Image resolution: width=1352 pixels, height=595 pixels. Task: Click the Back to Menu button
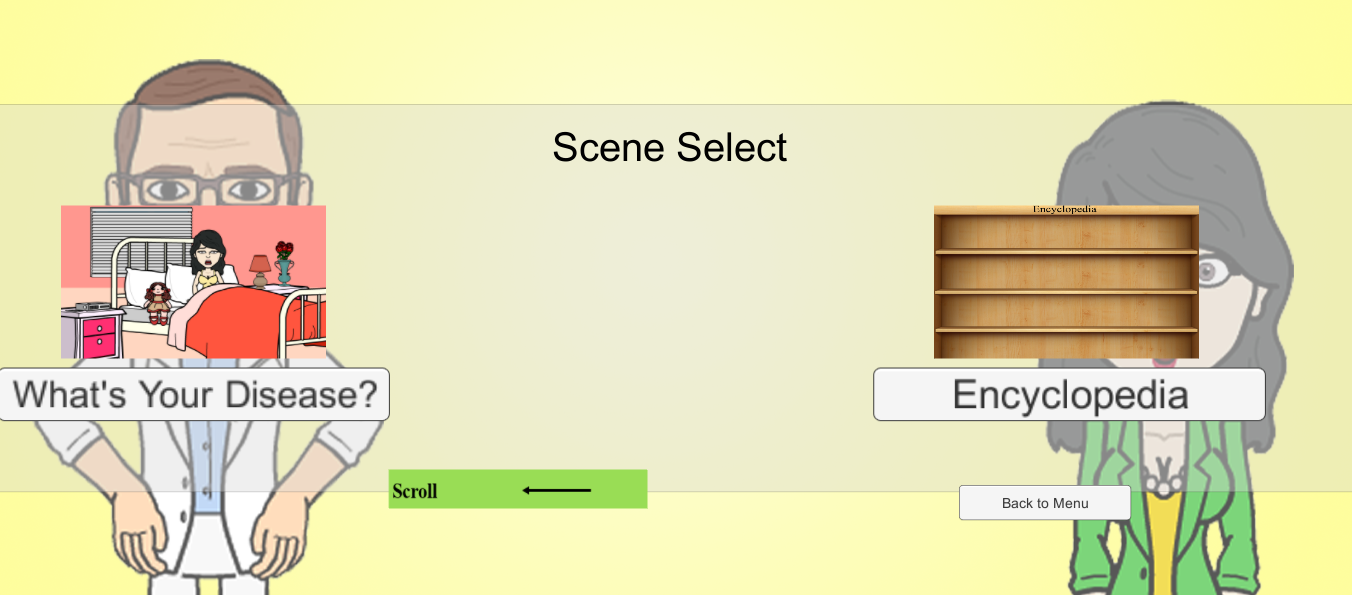[1044, 502]
